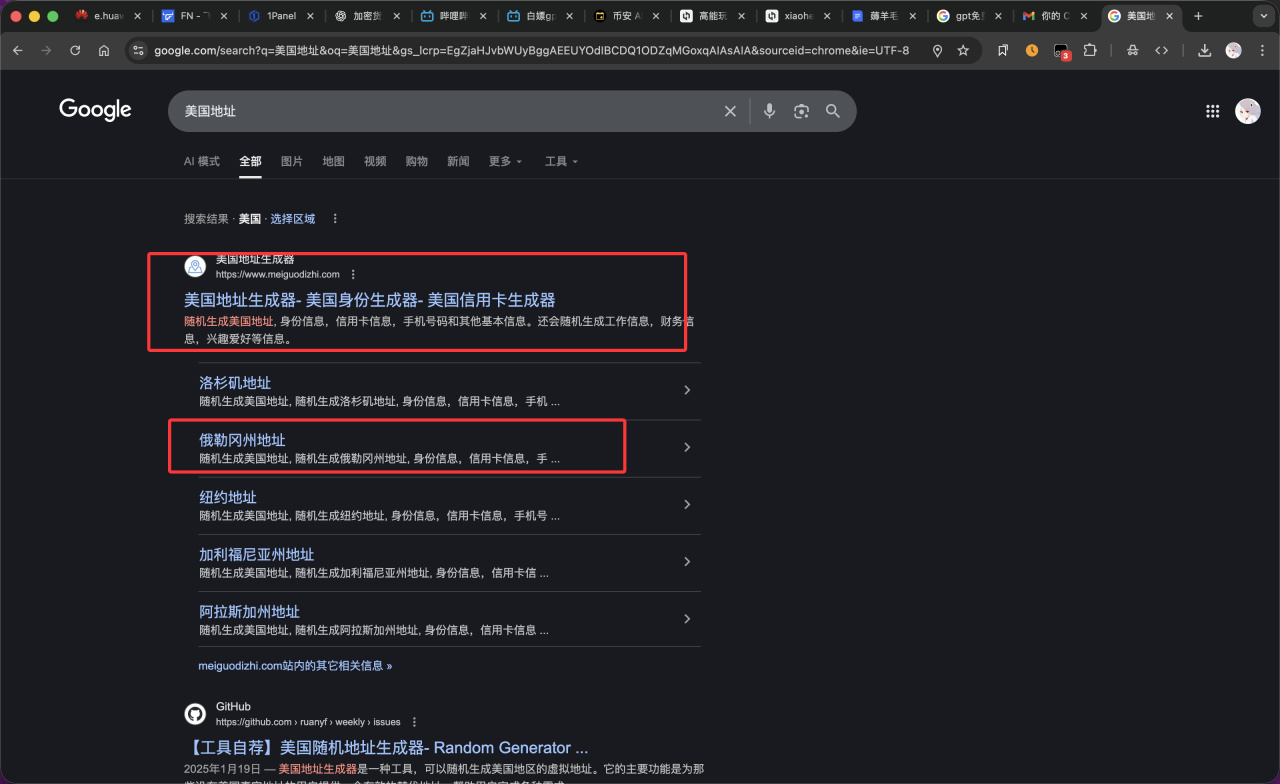Submit search with the magnifier icon
The width and height of the screenshot is (1280, 784).
[833, 111]
